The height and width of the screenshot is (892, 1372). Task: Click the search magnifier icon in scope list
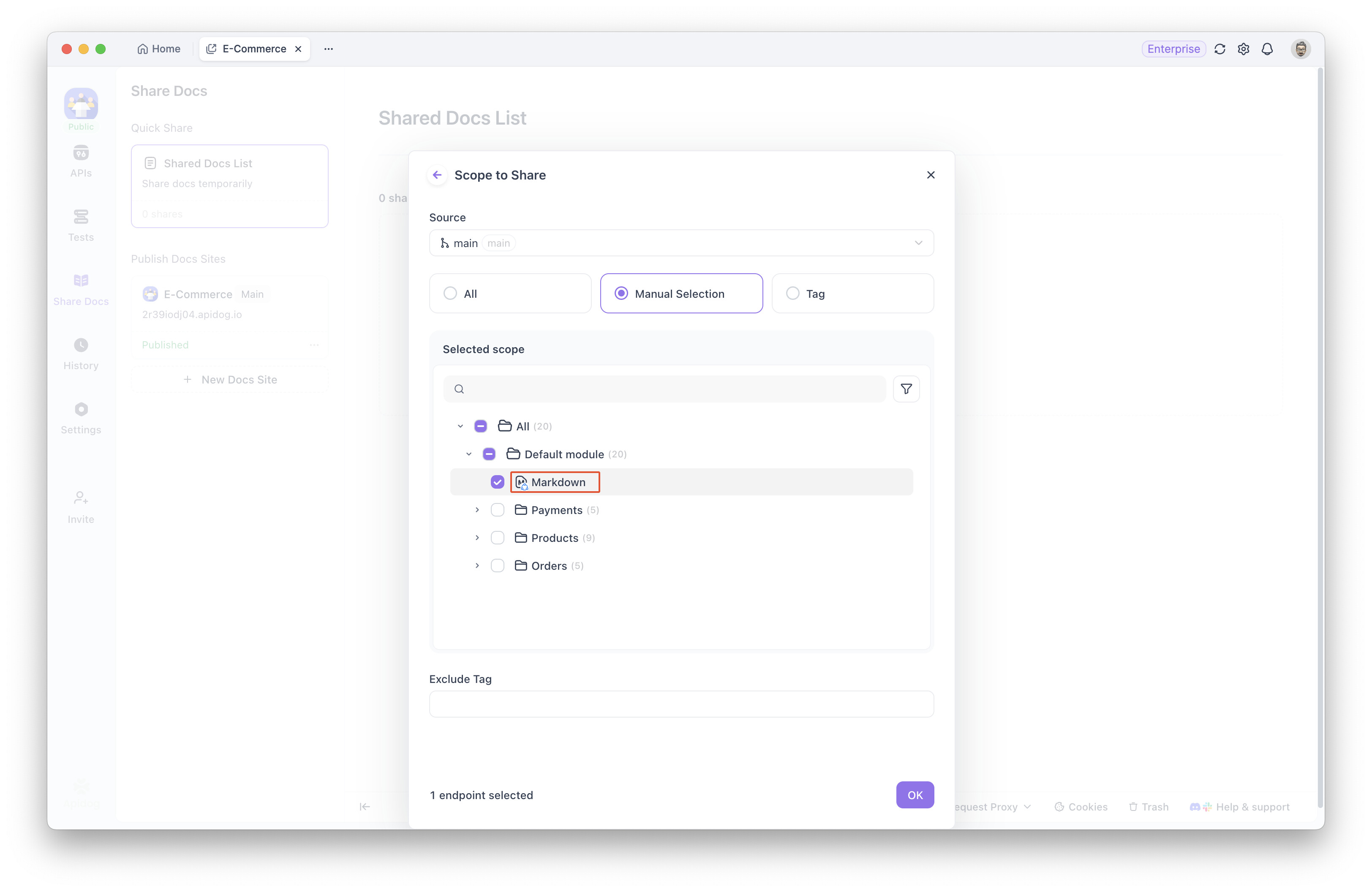click(x=459, y=389)
